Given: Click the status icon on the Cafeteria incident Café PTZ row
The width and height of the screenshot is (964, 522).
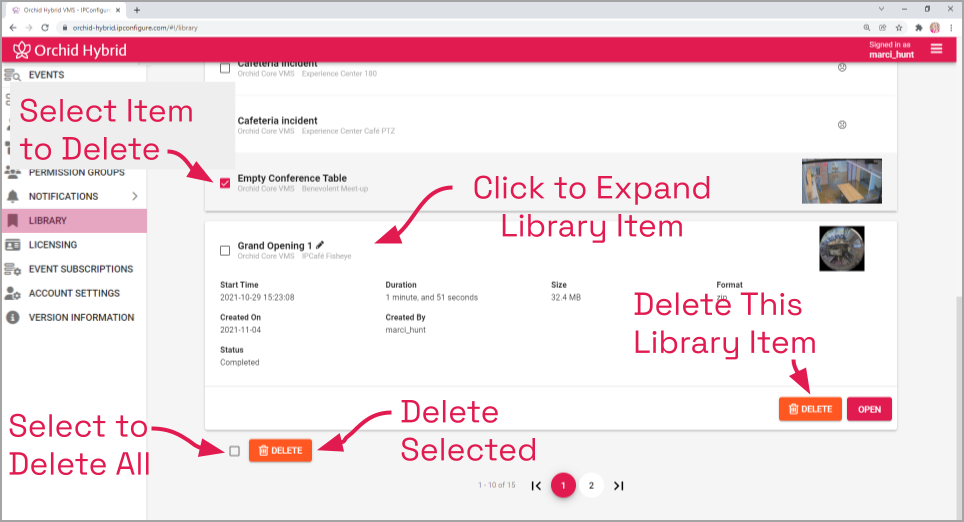Looking at the screenshot, I should (842, 125).
